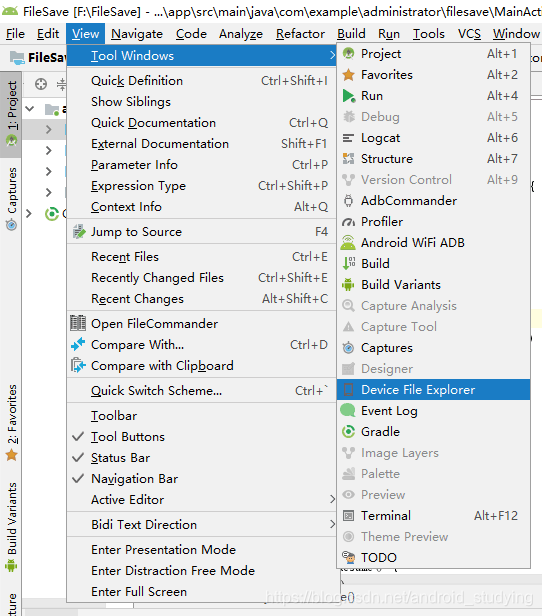Click the Android WiFi ADB icon
542x616 pixels.
pos(348,243)
